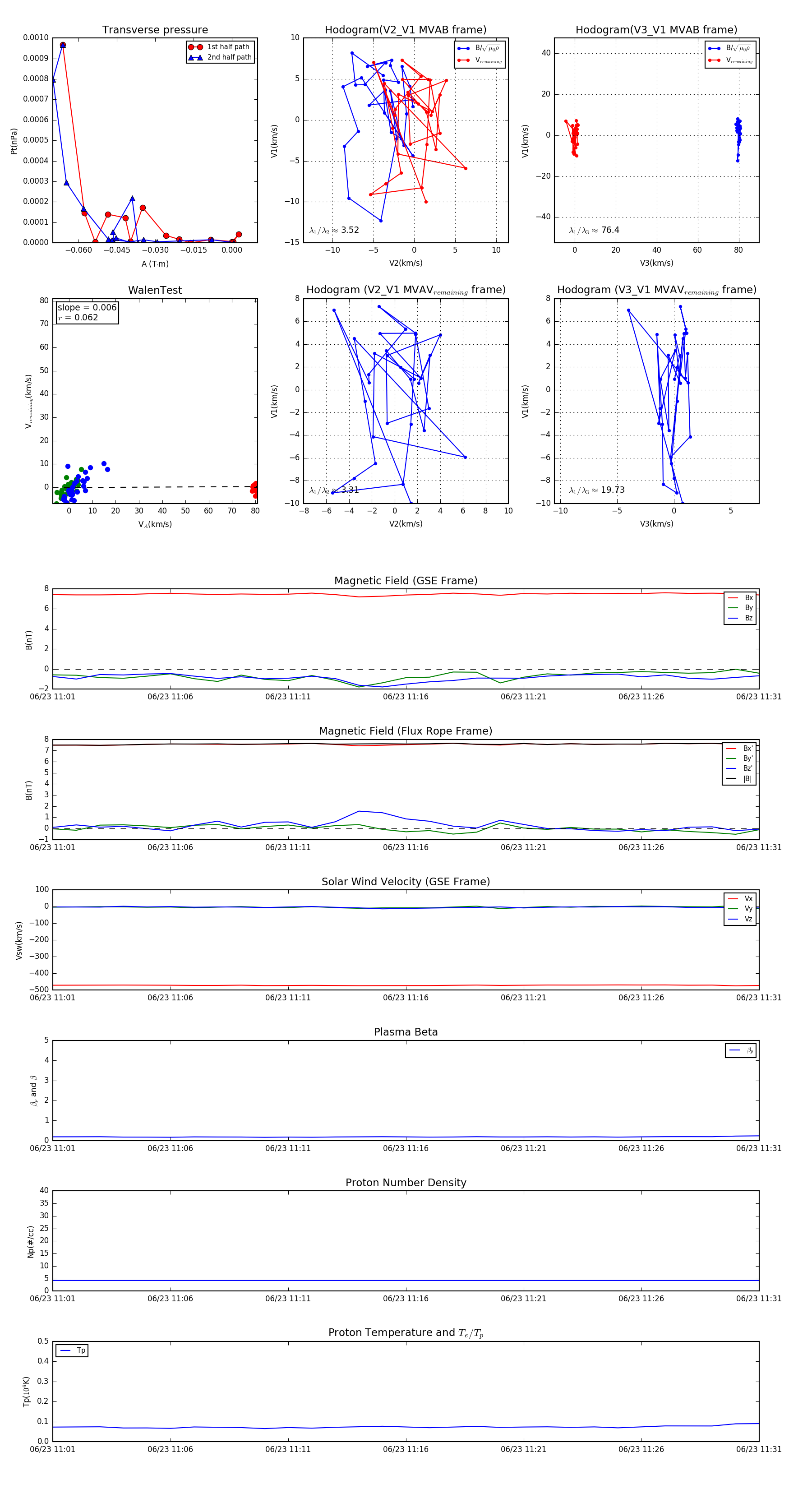The width and height of the screenshot is (812, 1489).
Task: Click the "Transverse pressure" plot title
Action: pyautogui.click(x=155, y=30)
